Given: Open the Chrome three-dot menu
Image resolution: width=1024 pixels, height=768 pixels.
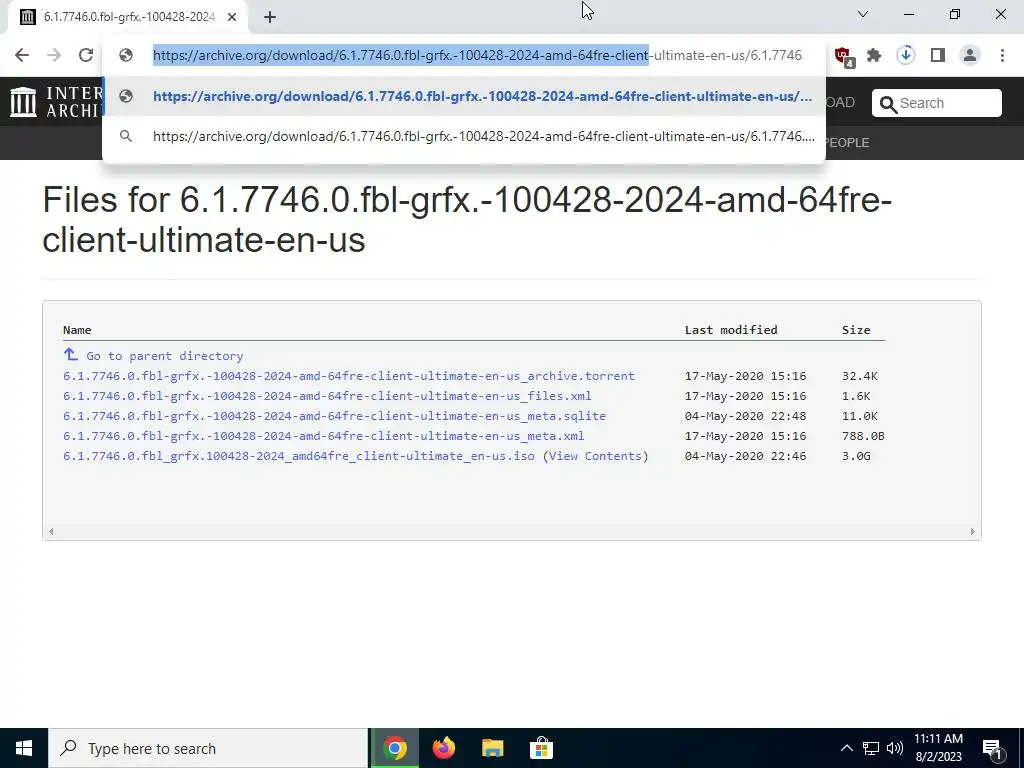Looking at the screenshot, I should 1002,56.
